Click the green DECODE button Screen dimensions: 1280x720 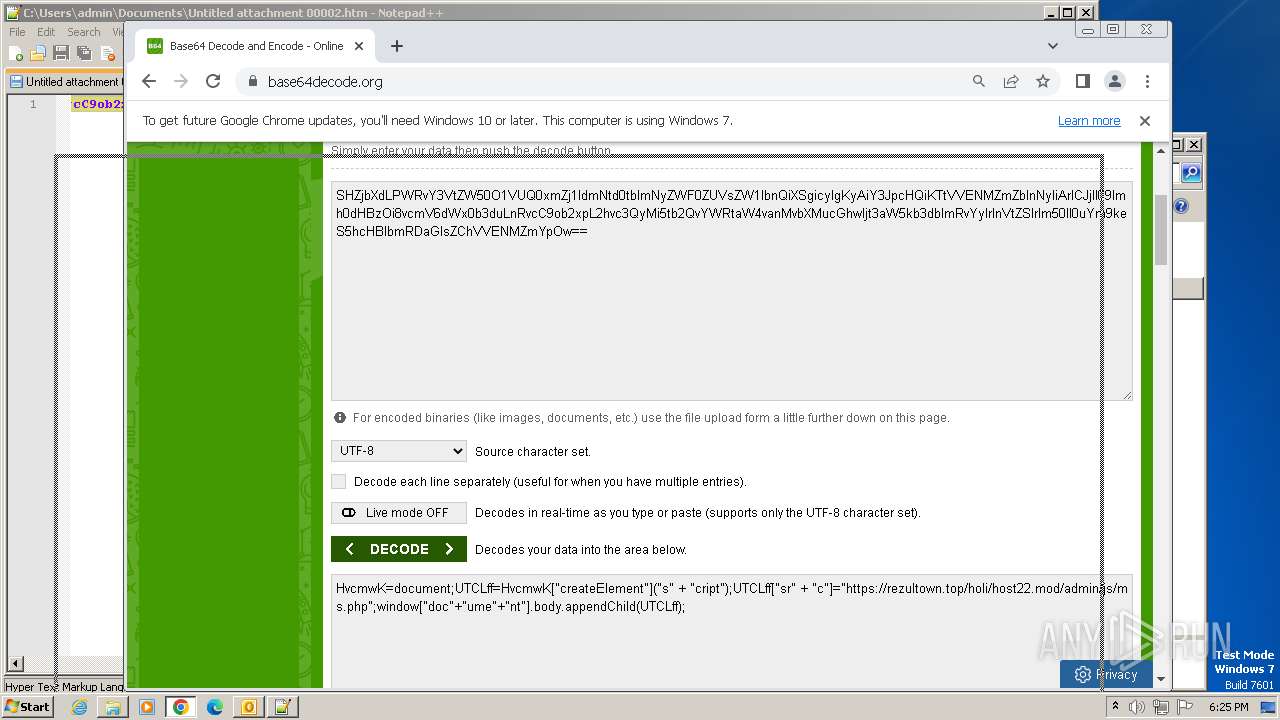click(x=399, y=549)
